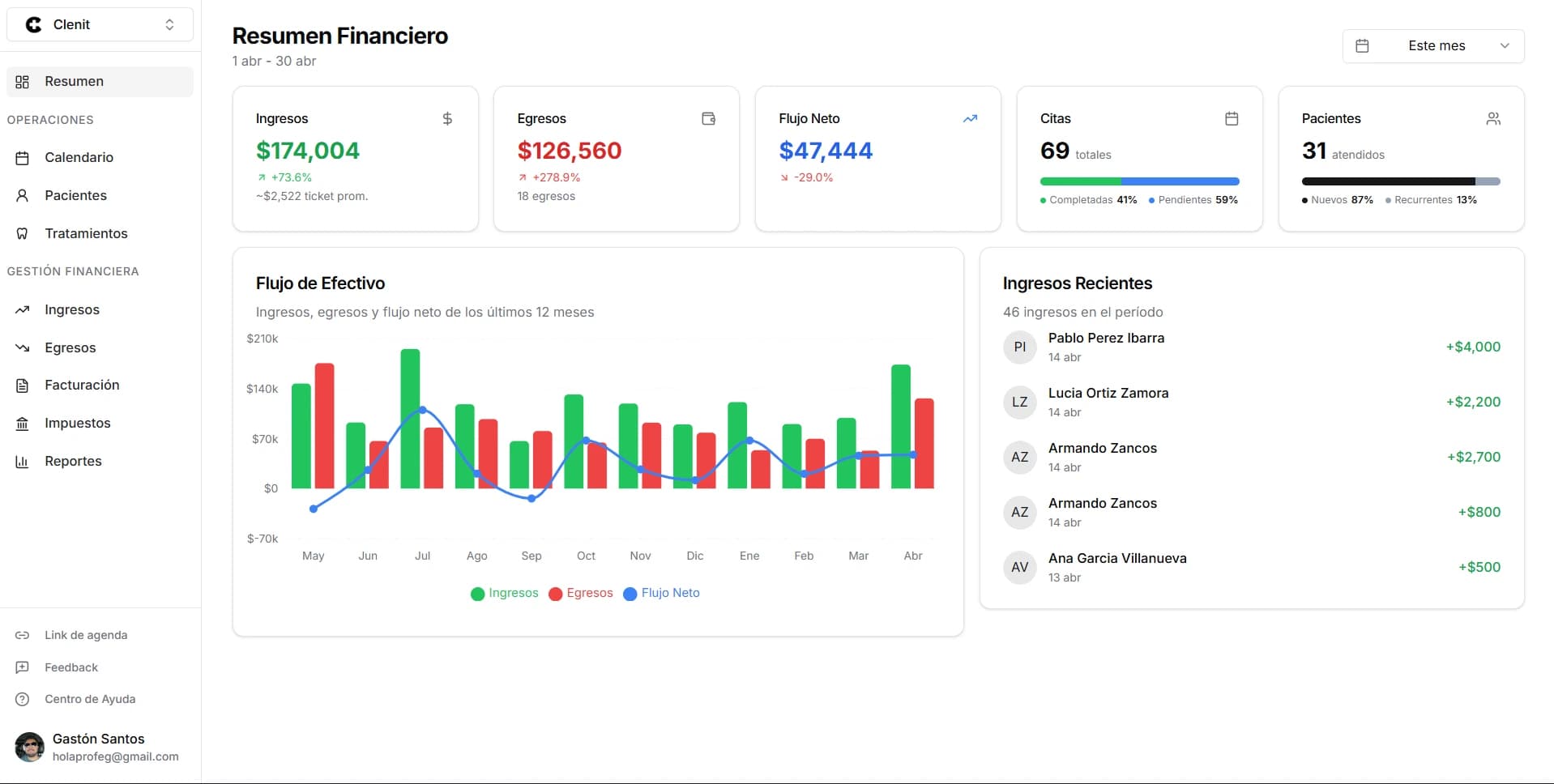Click the trend arrow icon on Flujo Neto card
The height and width of the screenshot is (784, 1554).
970,119
